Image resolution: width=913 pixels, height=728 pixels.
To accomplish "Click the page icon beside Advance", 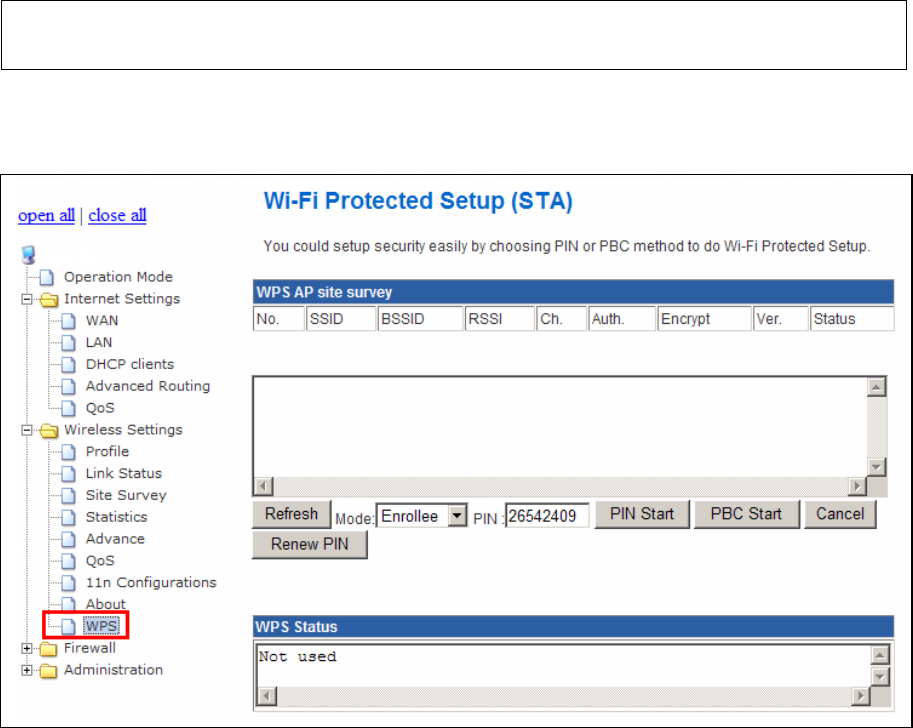I will point(69,539).
